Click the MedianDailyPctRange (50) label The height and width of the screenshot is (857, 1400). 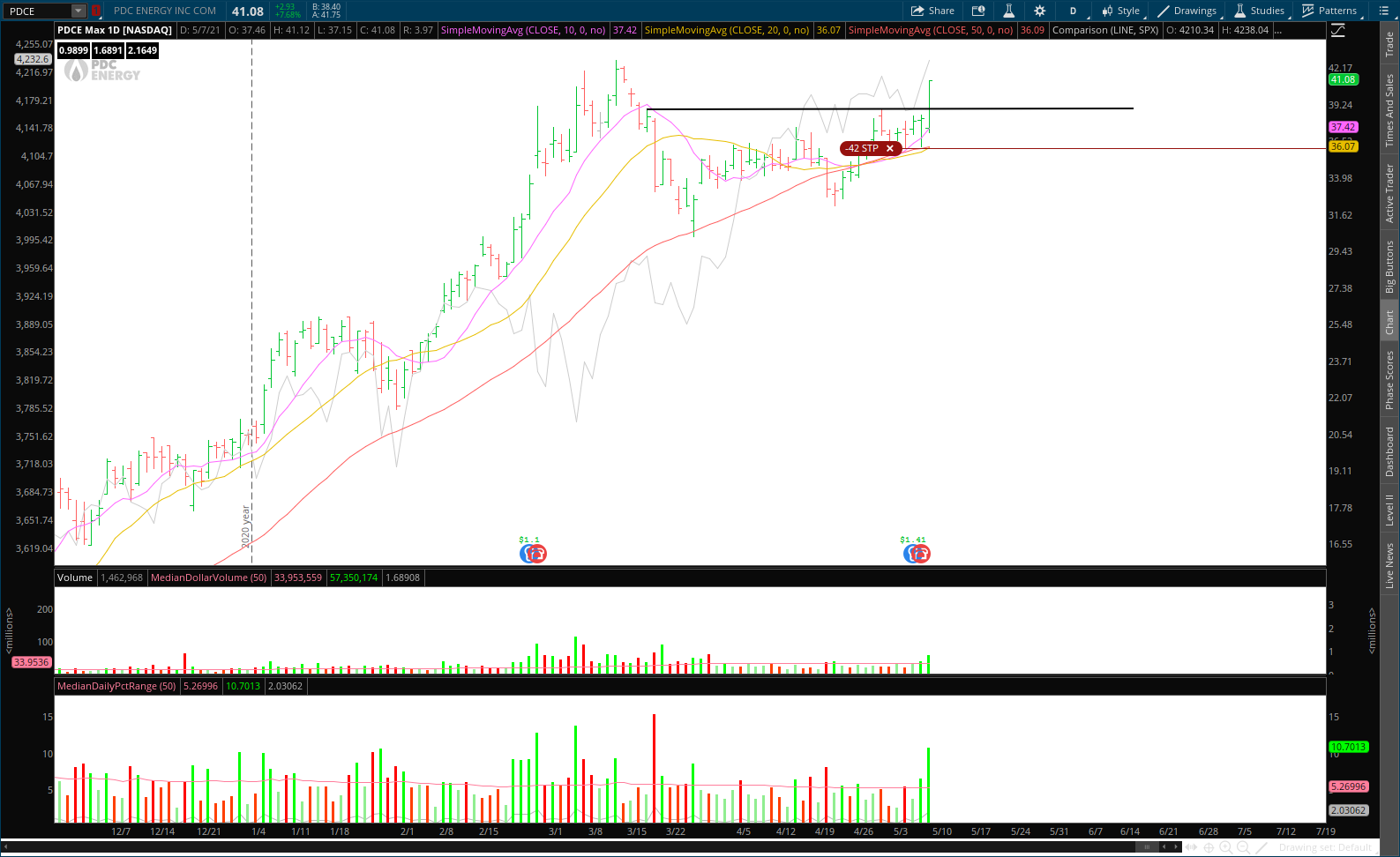117,686
